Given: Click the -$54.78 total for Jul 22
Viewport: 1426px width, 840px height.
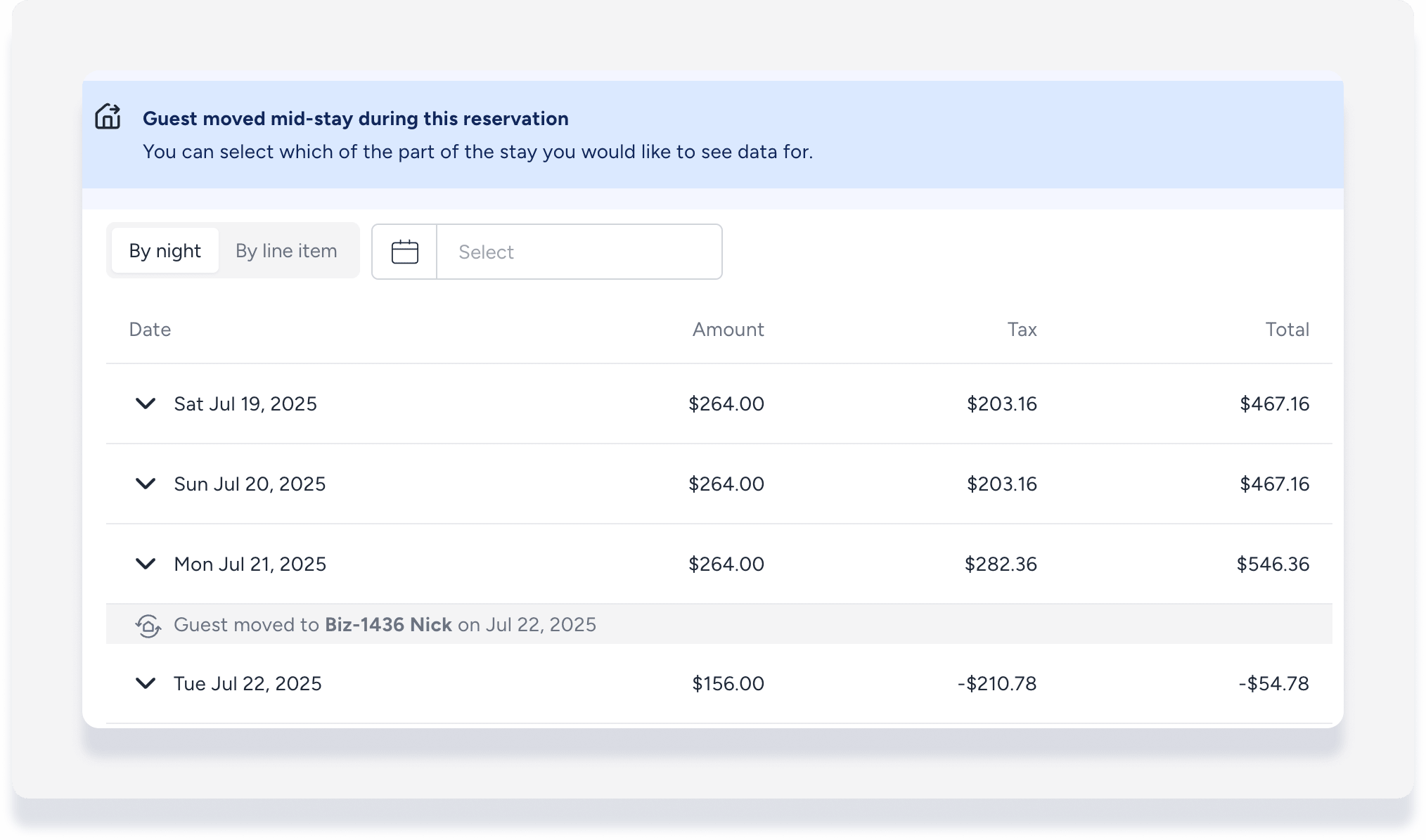Looking at the screenshot, I should tap(1273, 683).
